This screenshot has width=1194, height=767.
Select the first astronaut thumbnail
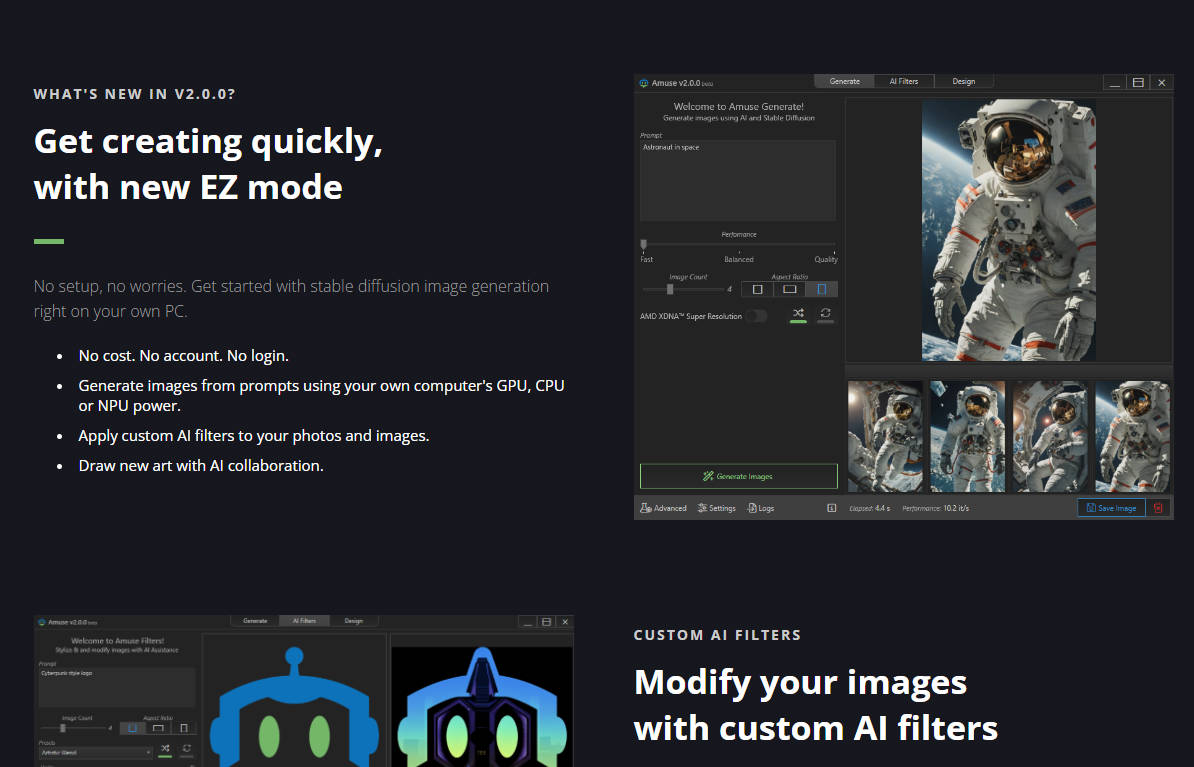click(x=885, y=435)
